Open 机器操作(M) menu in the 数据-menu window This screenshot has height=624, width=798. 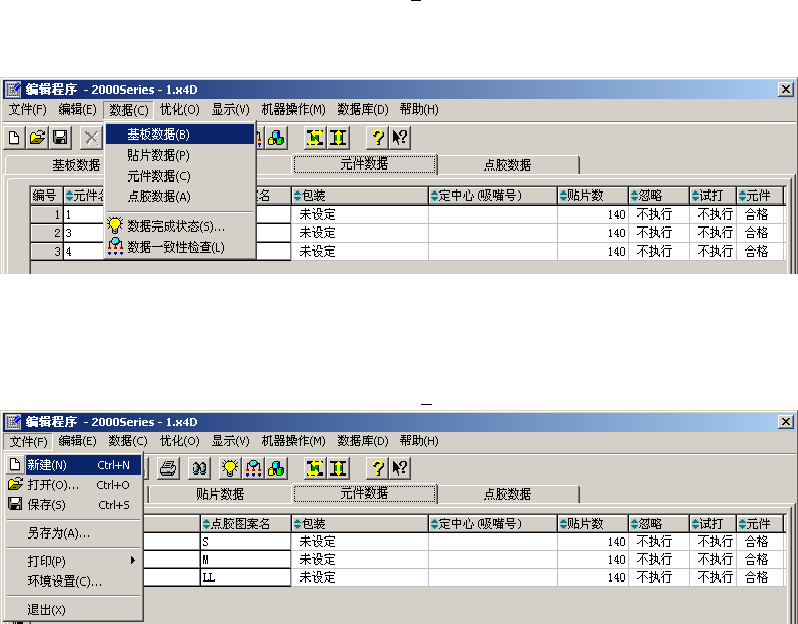point(293,109)
